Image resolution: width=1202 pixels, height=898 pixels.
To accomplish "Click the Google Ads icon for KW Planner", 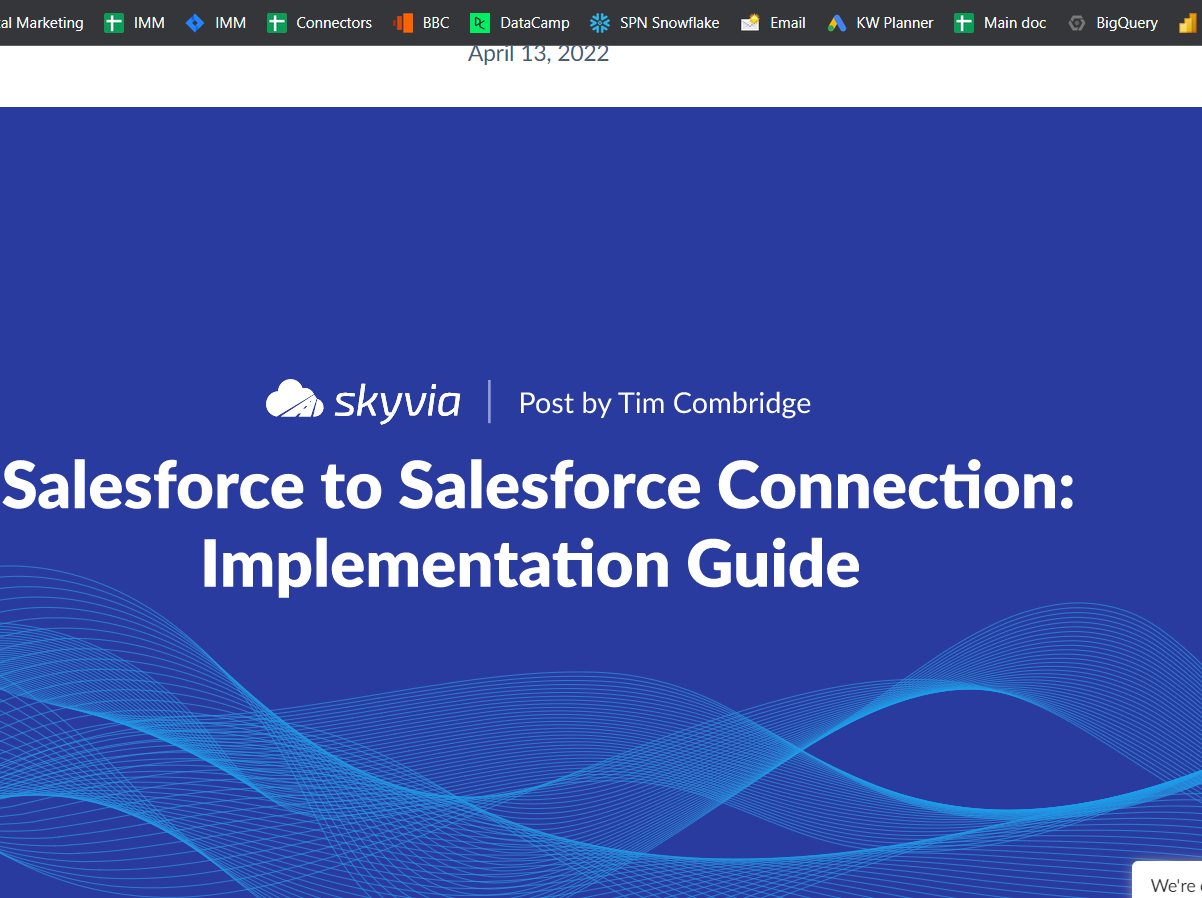I will tap(837, 23).
